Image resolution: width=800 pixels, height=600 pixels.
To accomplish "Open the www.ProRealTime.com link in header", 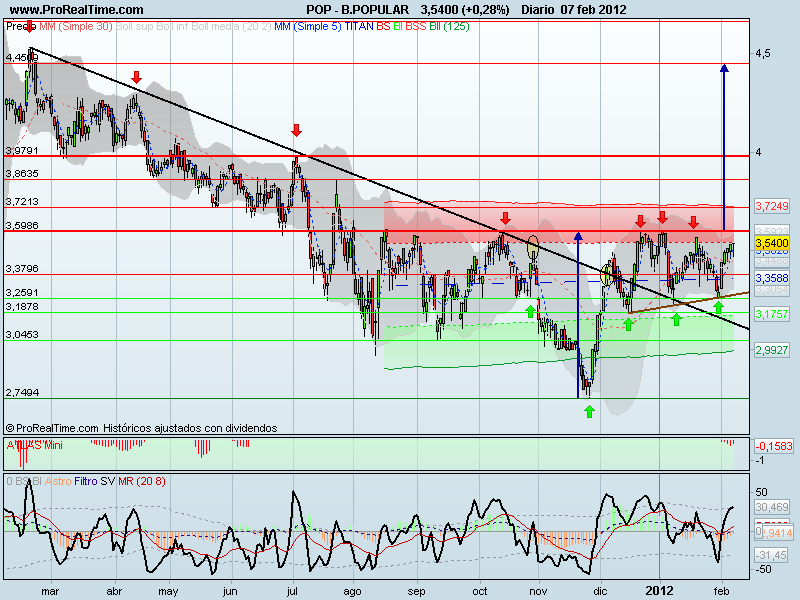I will pyautogui.click(x=77, y=10).
